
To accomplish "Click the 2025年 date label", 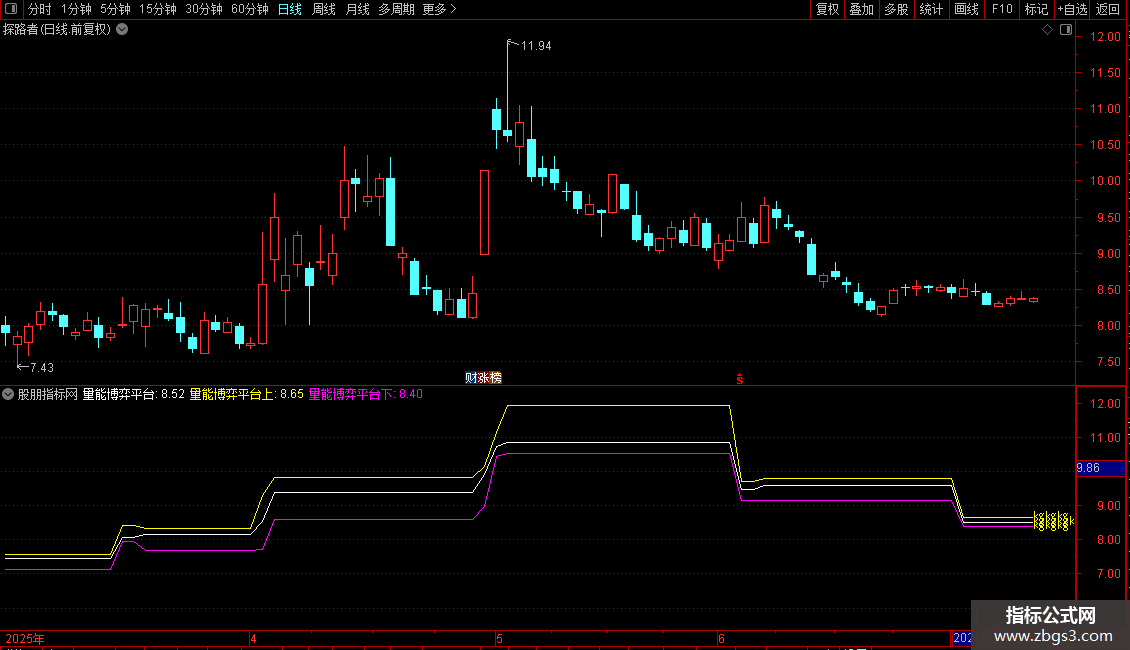I will click(25, 639).
